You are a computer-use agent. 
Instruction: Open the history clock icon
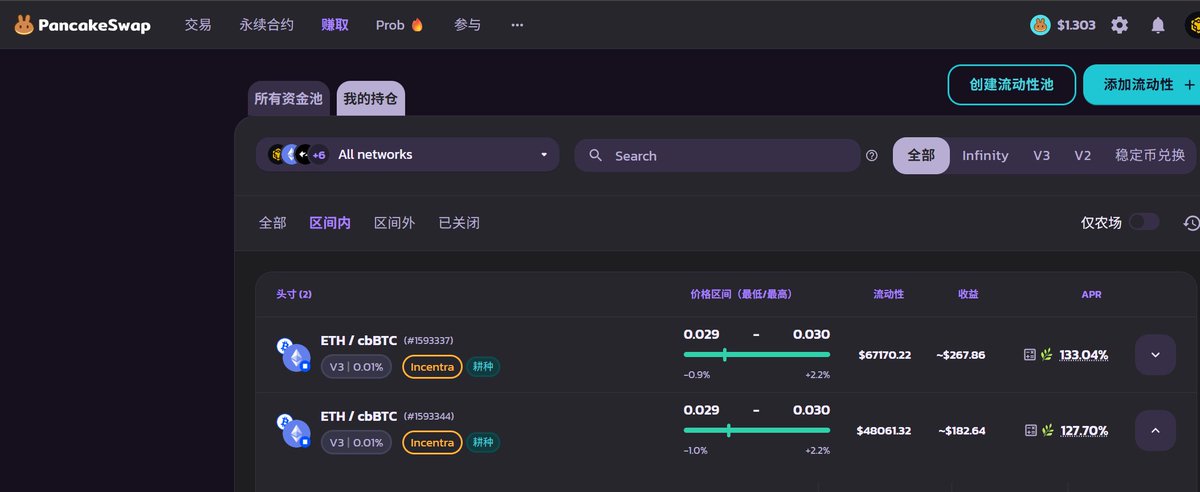coord(1191,222)
